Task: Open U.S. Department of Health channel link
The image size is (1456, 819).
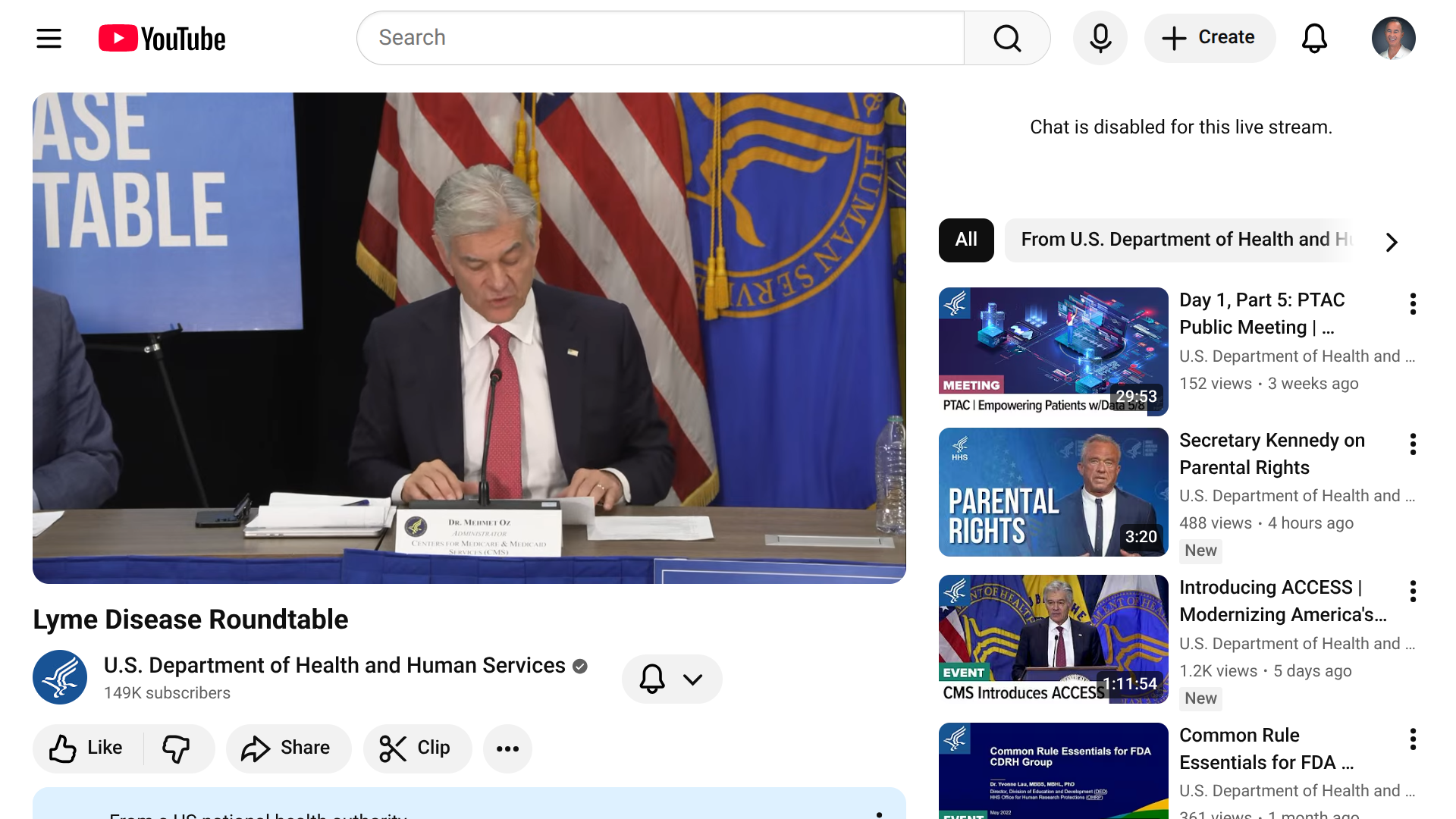Action: (334, 665)
